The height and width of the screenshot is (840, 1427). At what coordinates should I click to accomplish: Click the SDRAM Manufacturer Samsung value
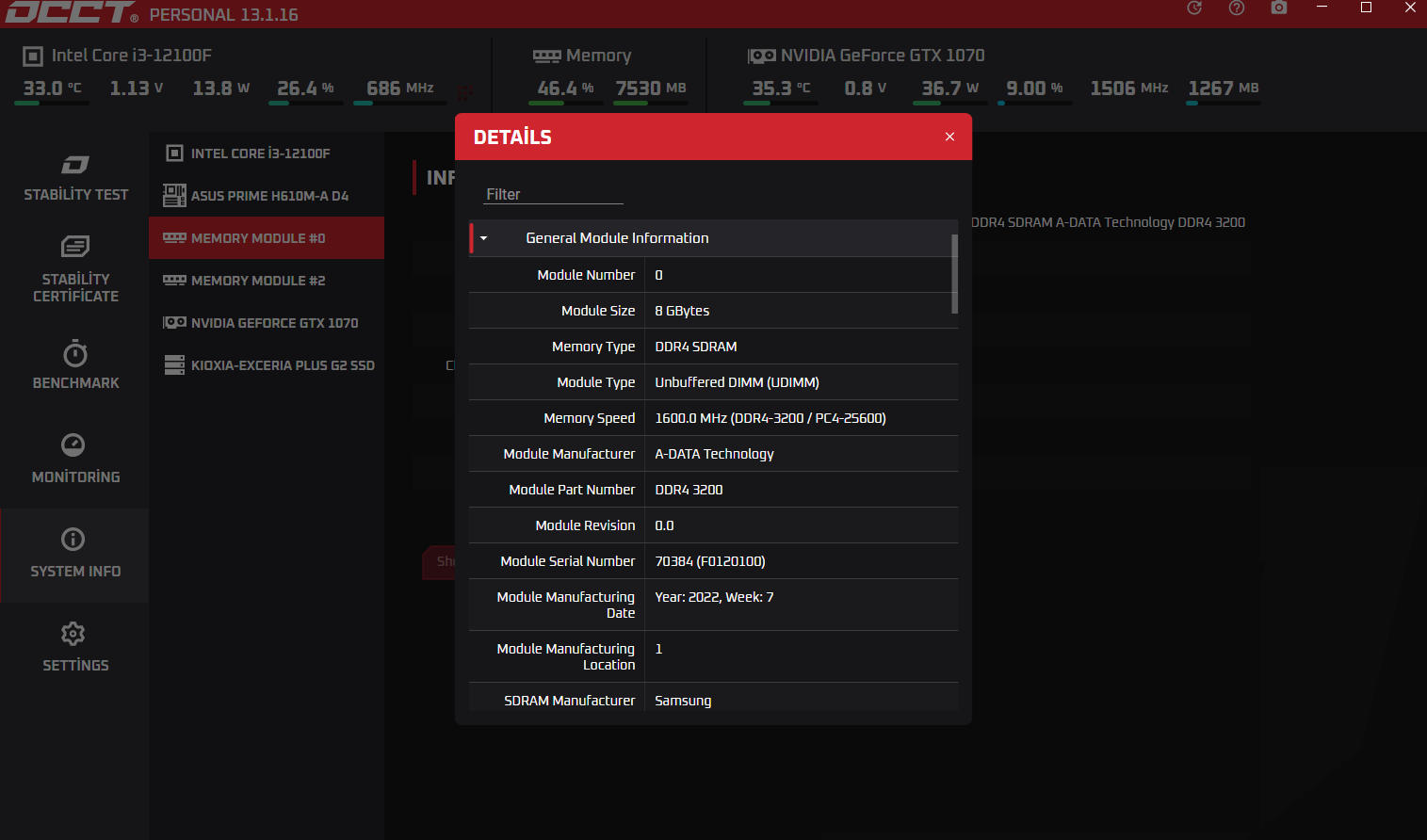683,701
